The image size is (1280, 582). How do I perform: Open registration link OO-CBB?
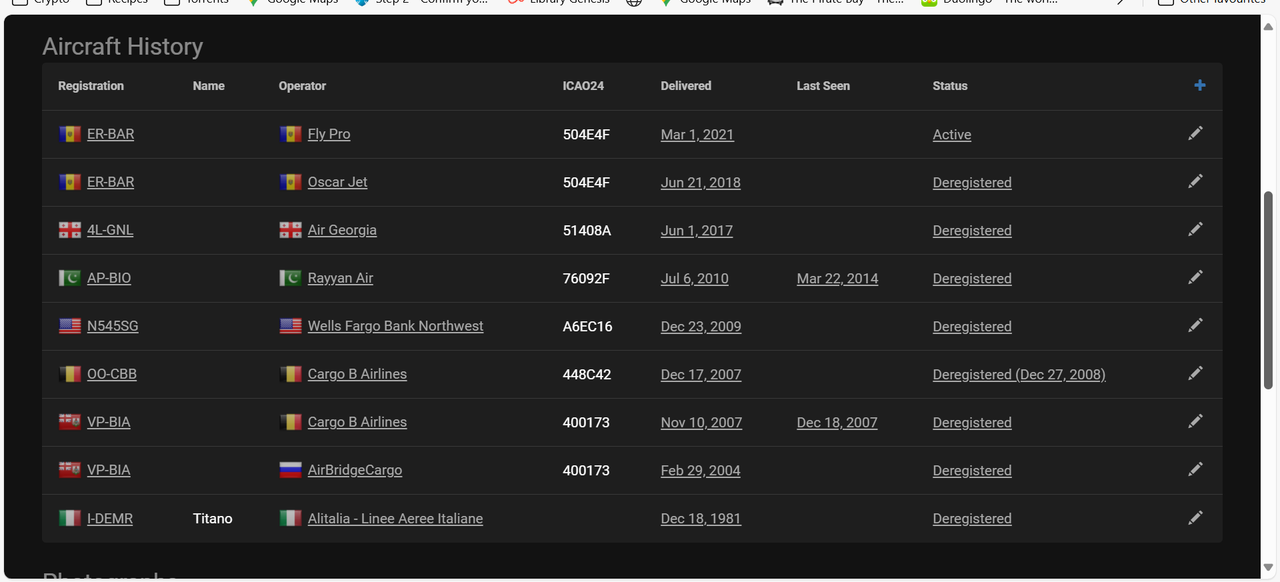[112, 374]
